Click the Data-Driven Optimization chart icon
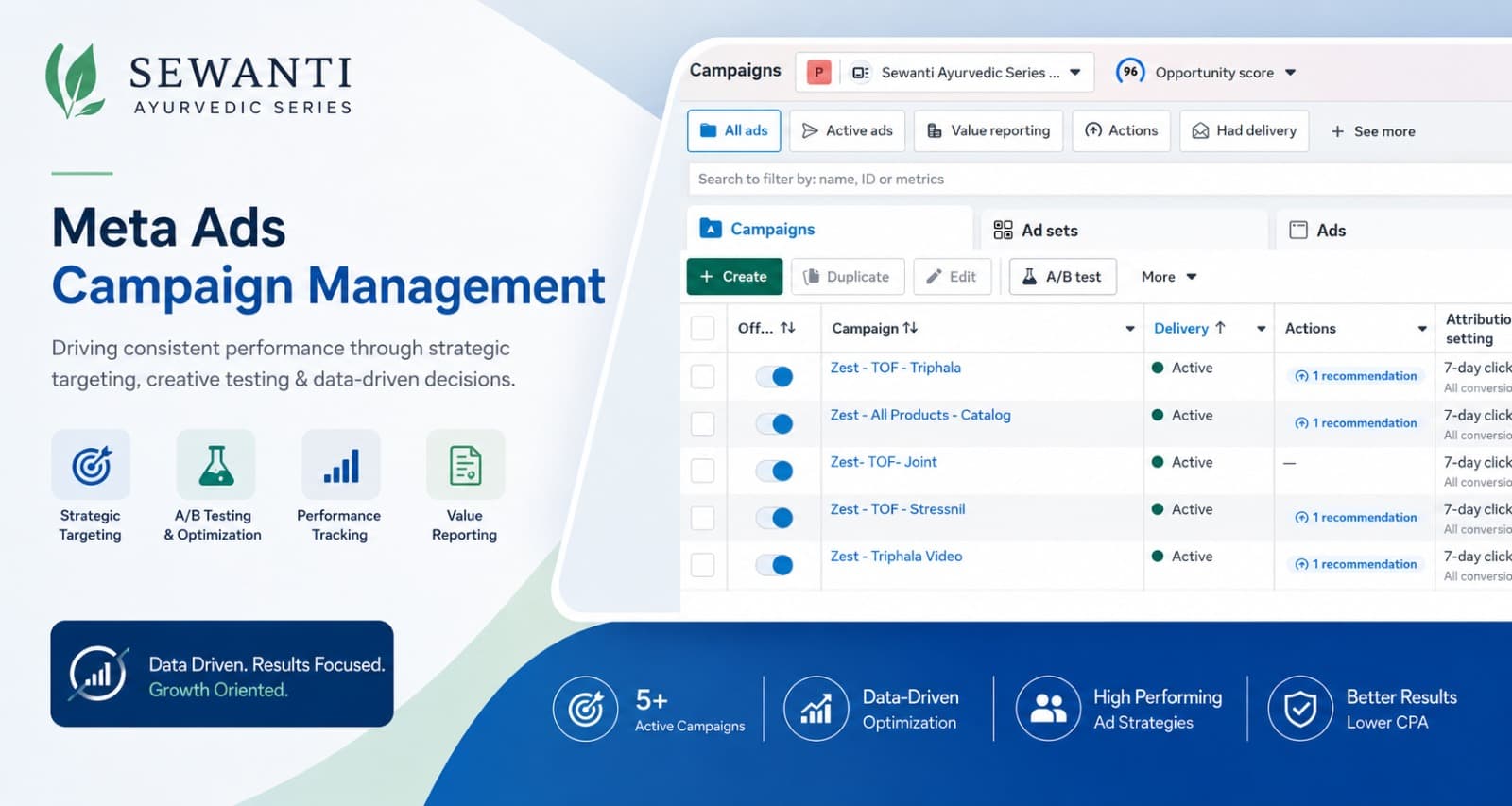The width and height of the screenshot is (1512, 806). 816,709
